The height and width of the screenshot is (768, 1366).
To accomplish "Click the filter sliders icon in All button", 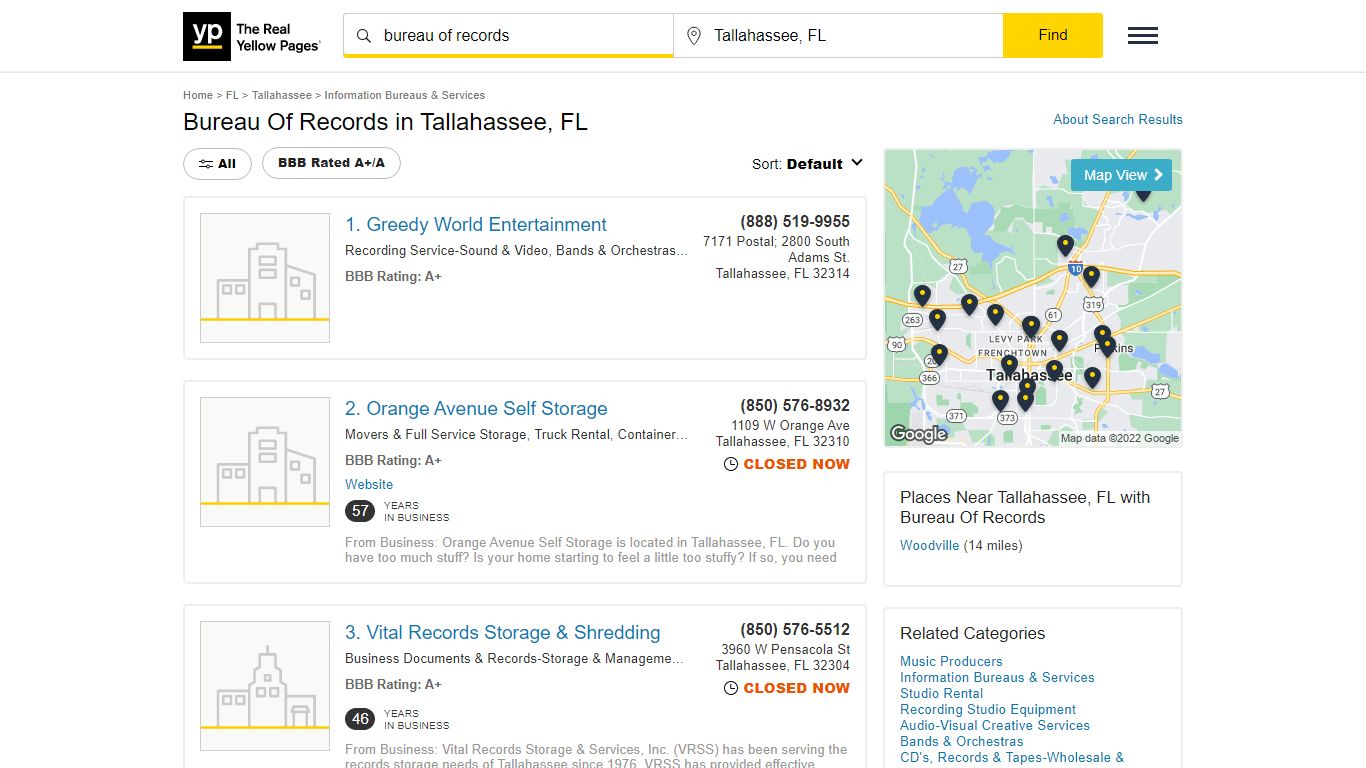I will tap(206, 164).
